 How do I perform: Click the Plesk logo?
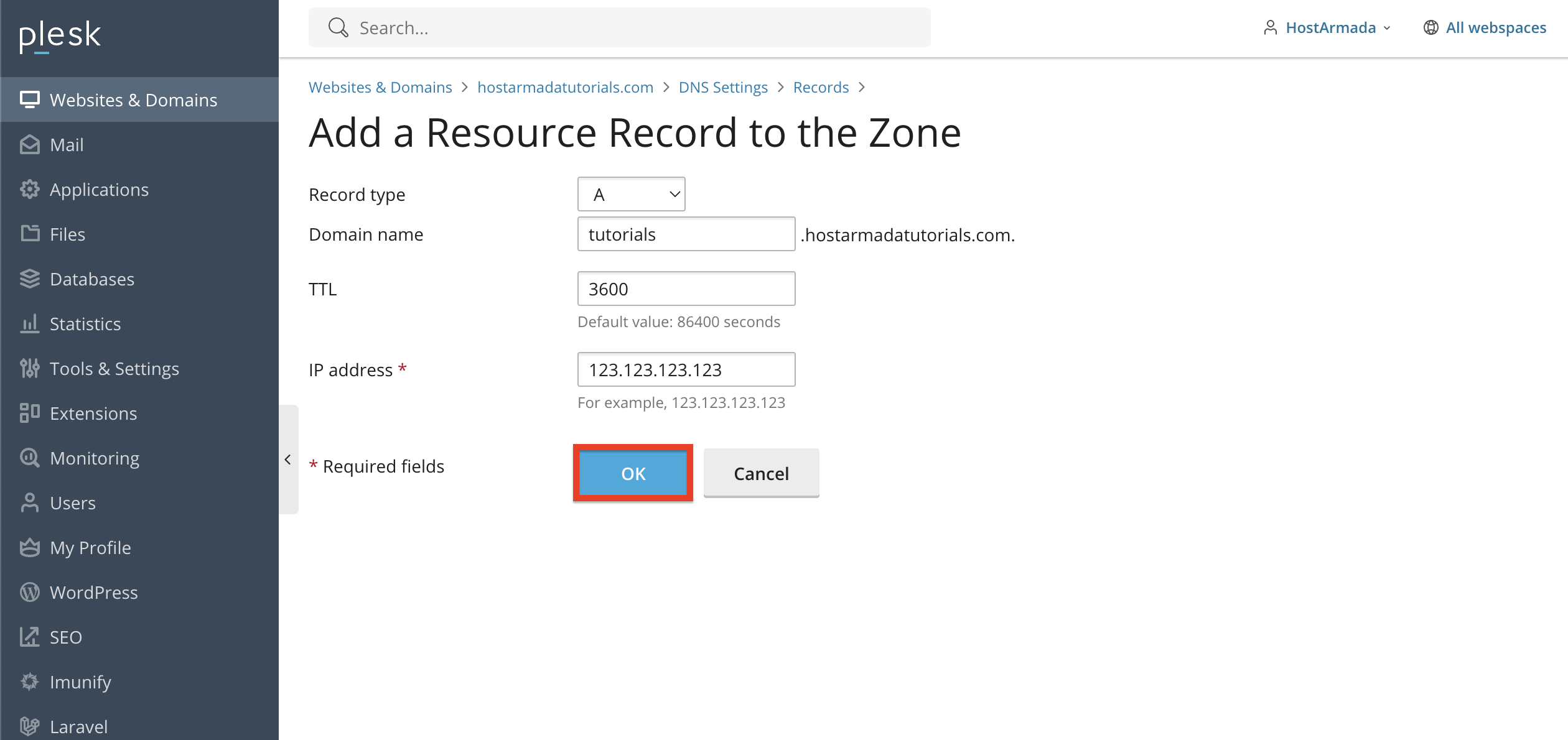pos(60,36)
